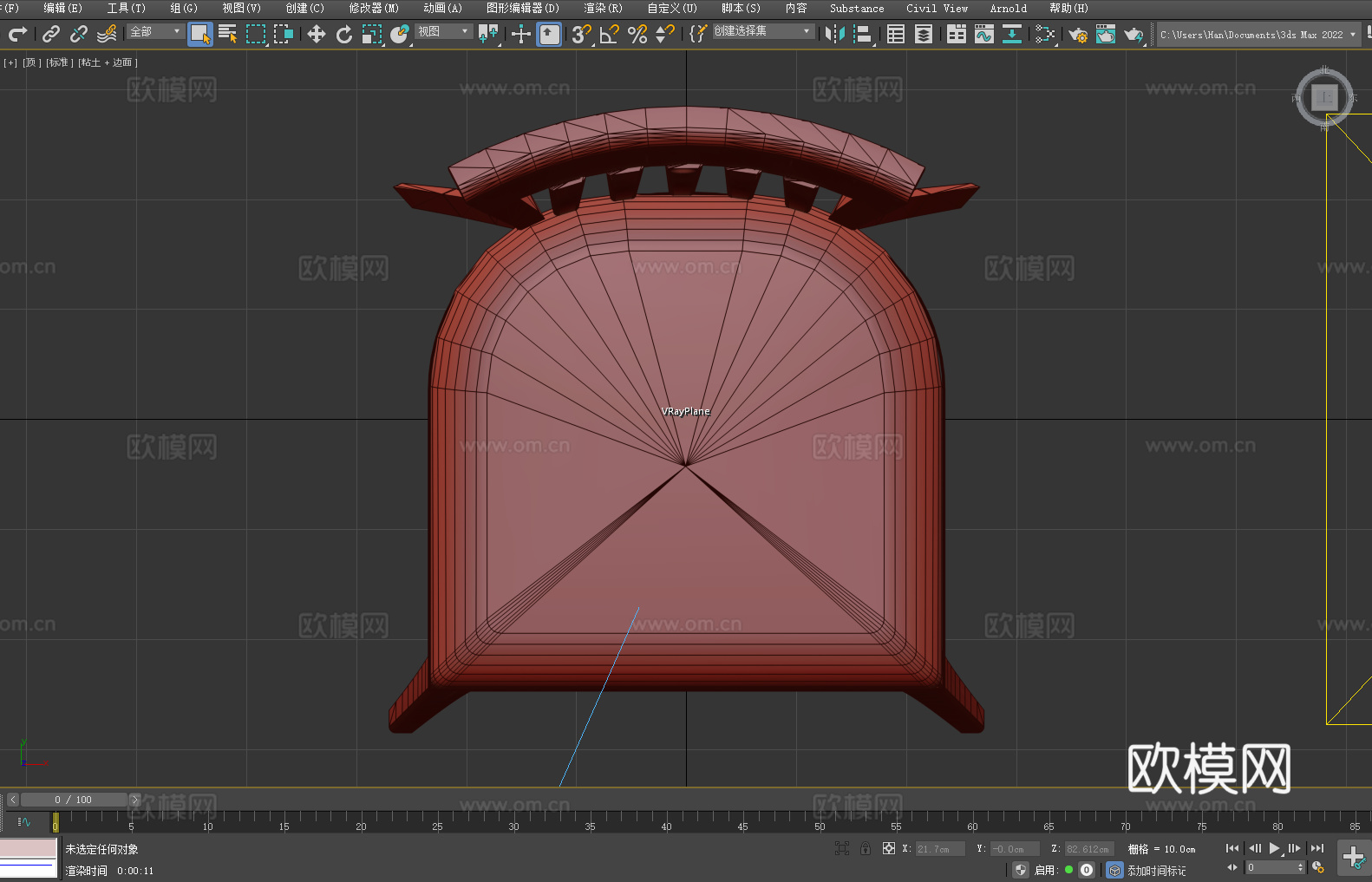Toggle Keyboard Shortcut Override button
The width and height of the screenshot is (1372, 882).
pos(549,34)
